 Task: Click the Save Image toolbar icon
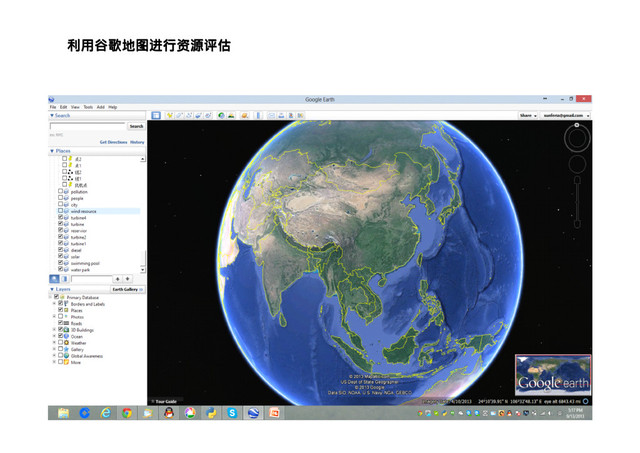[x=291, y=115]
